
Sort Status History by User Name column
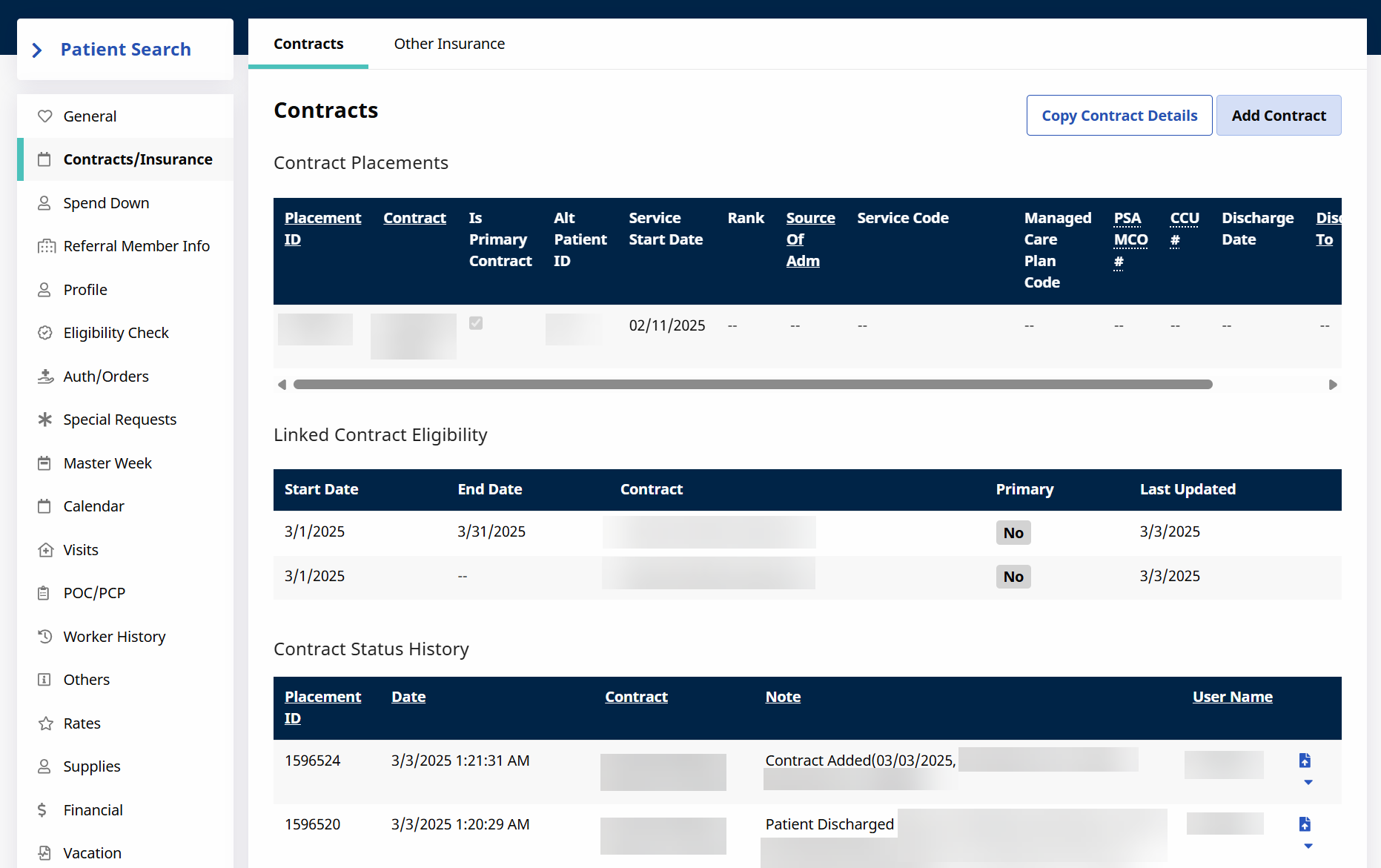click(1232, 697)
